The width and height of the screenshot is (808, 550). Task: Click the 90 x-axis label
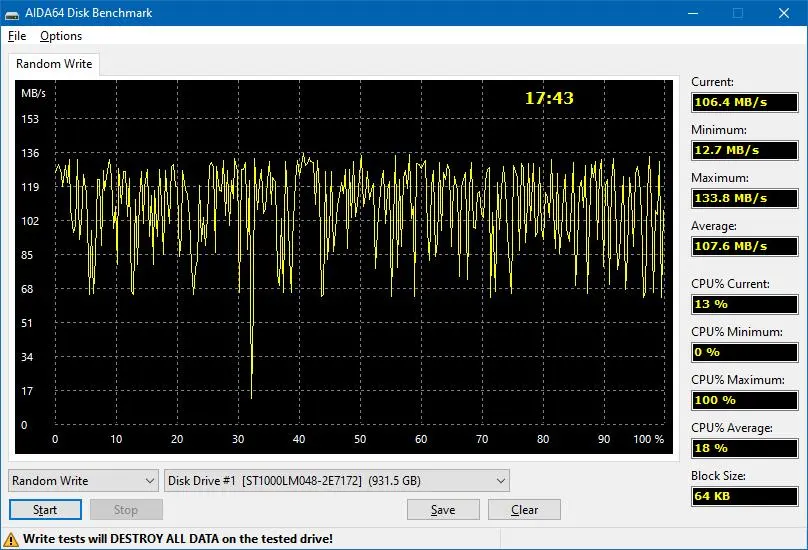[604, 439]
